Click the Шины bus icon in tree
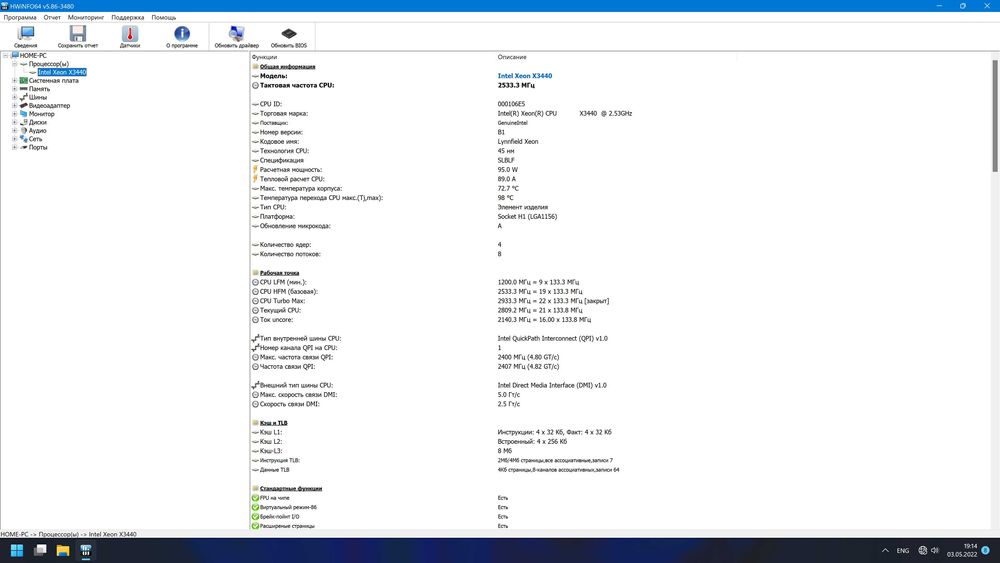Screen dimensions: 1000x563 [x=24, y=97]
